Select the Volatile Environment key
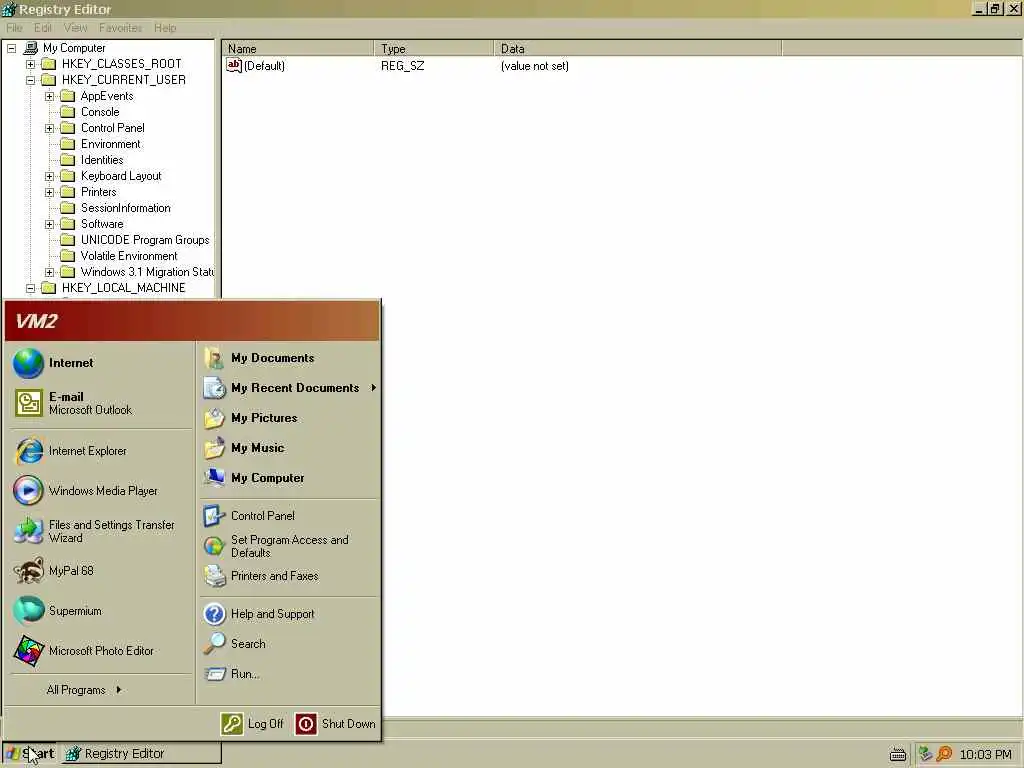Viewport: 1024px width, 768px height. tap(119, 256)
